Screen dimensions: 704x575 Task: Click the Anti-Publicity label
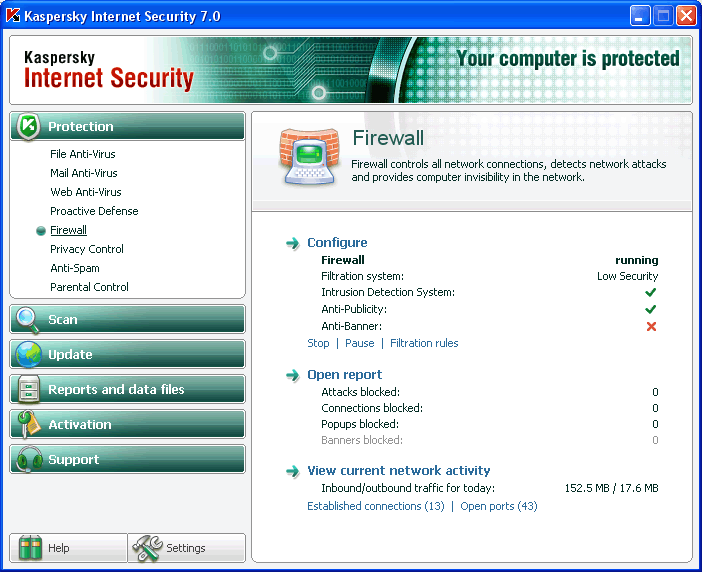pos(354,309)
